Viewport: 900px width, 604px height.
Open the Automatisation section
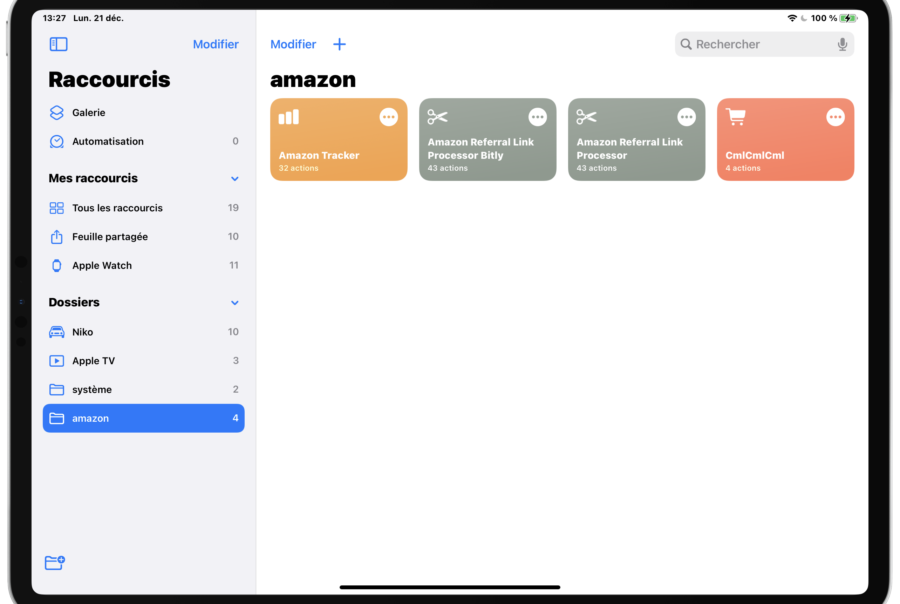[143, 141]
